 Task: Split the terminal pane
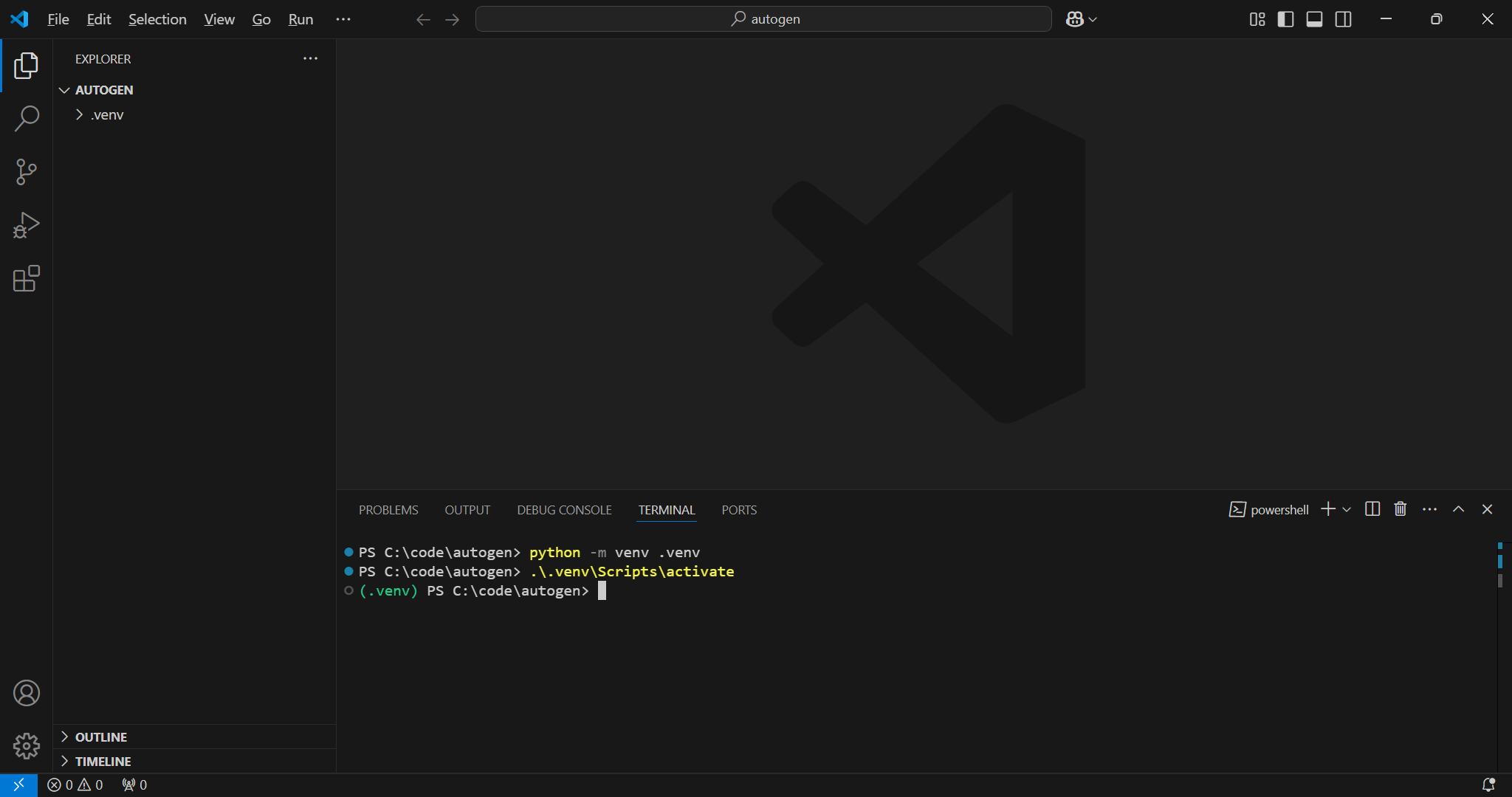[x=1372, y=508]
